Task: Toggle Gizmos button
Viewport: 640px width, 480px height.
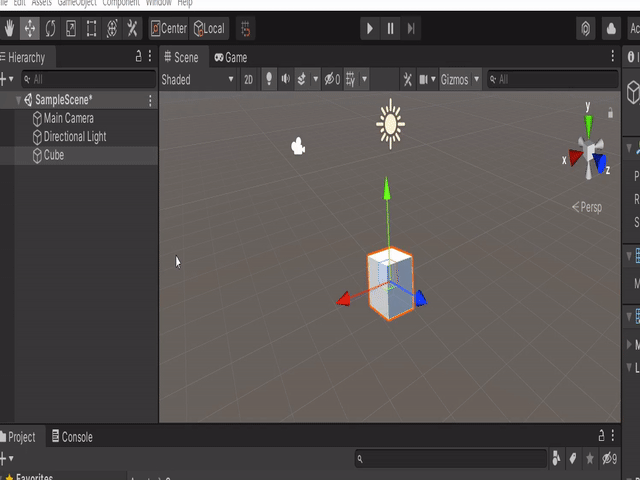Action: (x=455, y=79)
